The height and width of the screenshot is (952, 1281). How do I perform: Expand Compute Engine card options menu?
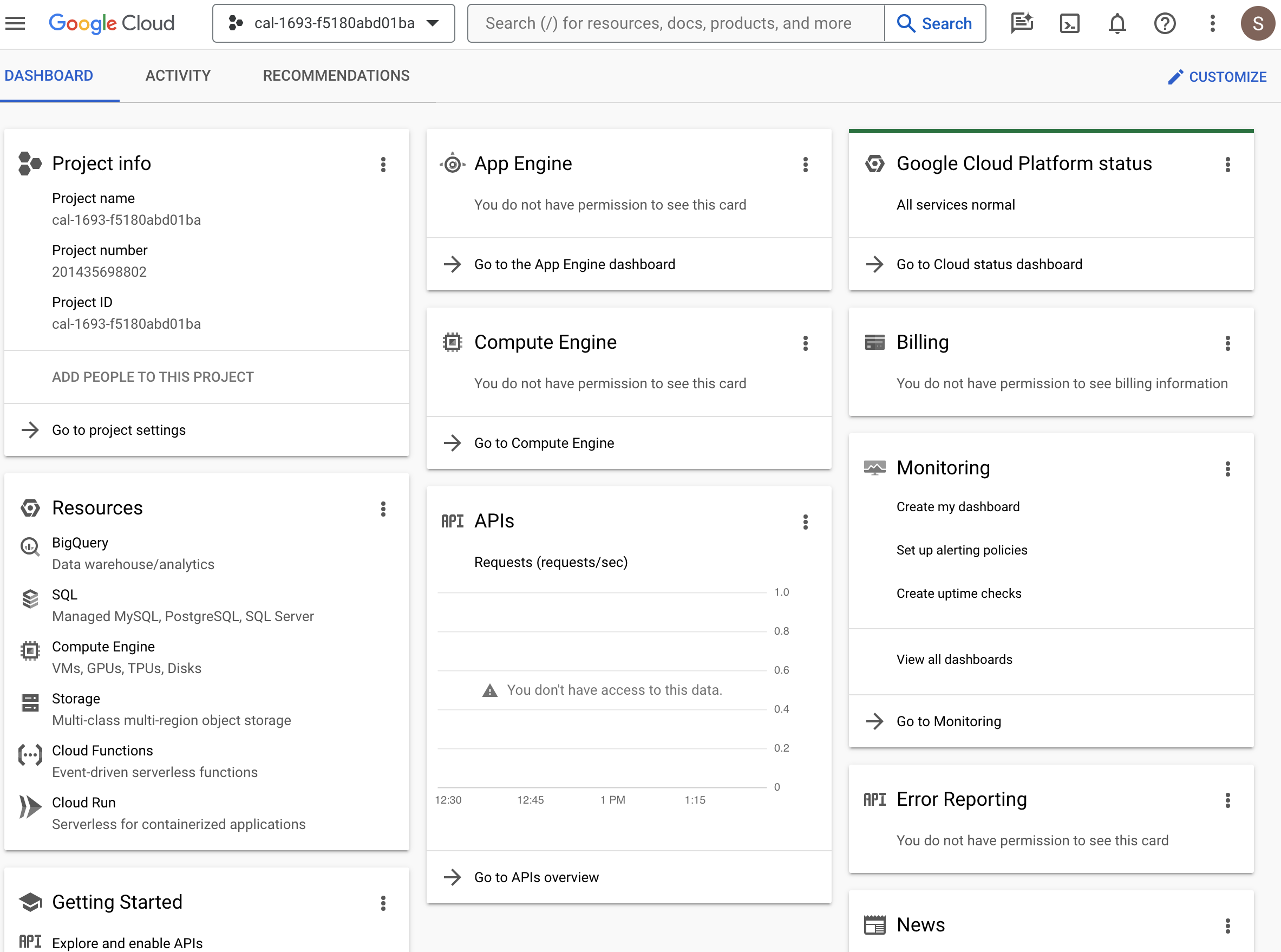(x=805, y=343)
